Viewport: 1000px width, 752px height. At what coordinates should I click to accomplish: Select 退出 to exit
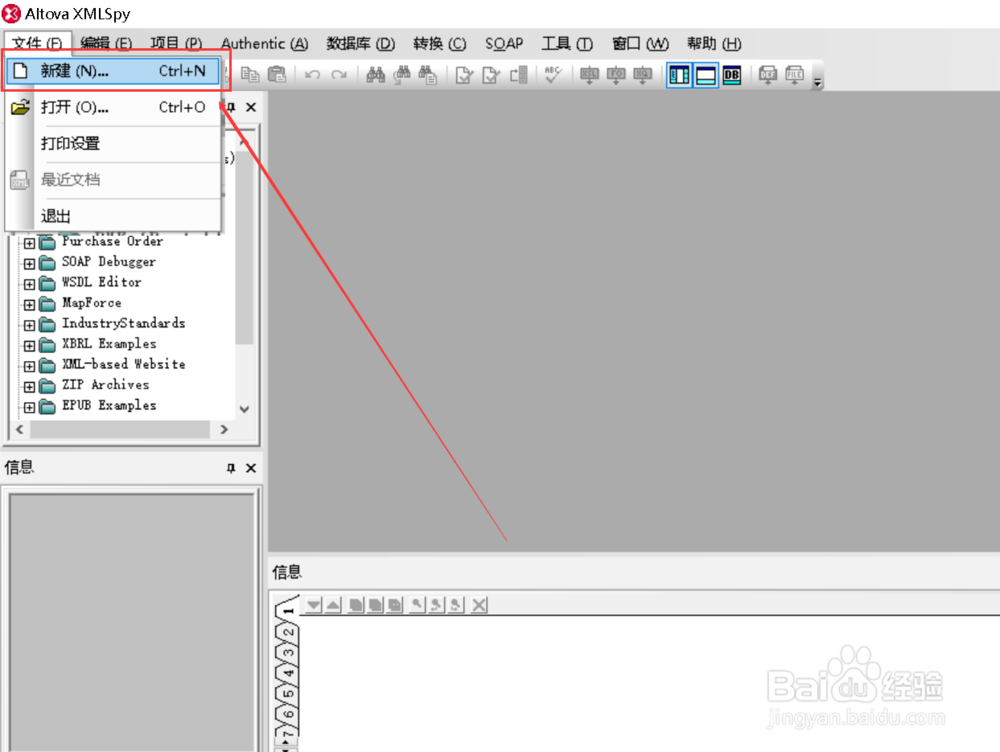pos(114,216)
